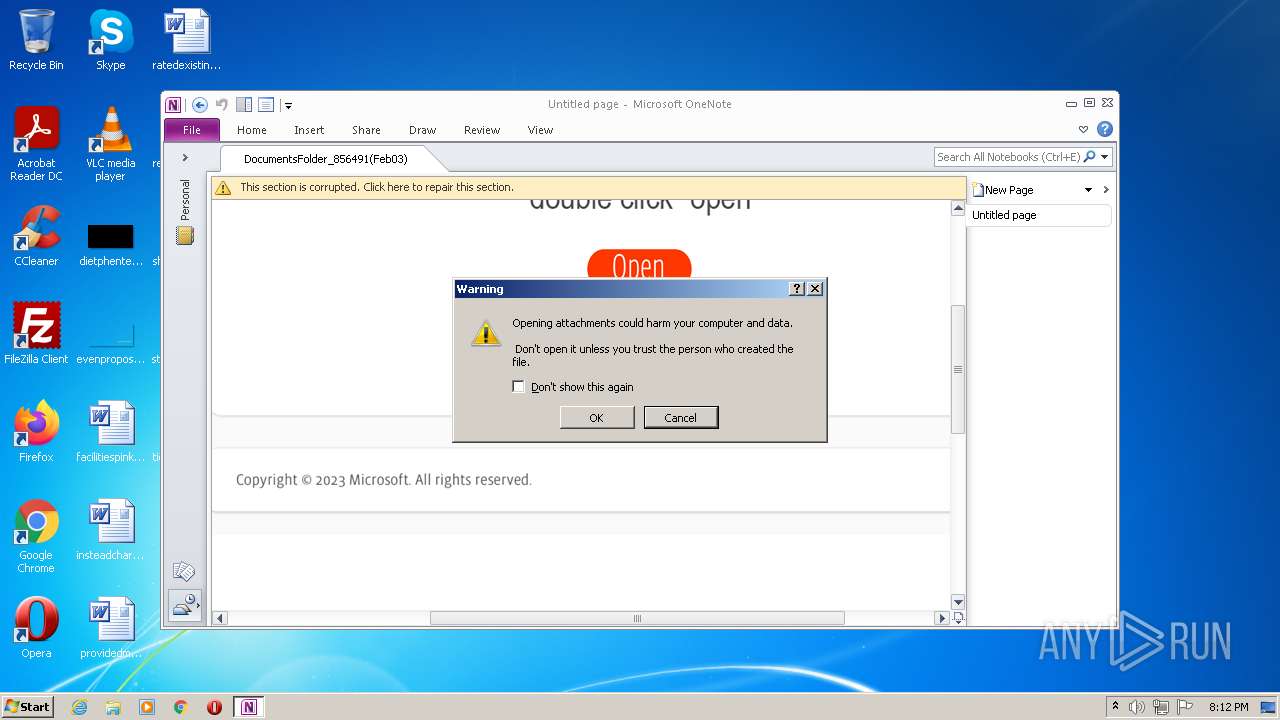
Task: Open the View ribbon tab
Action: (541, 130)
